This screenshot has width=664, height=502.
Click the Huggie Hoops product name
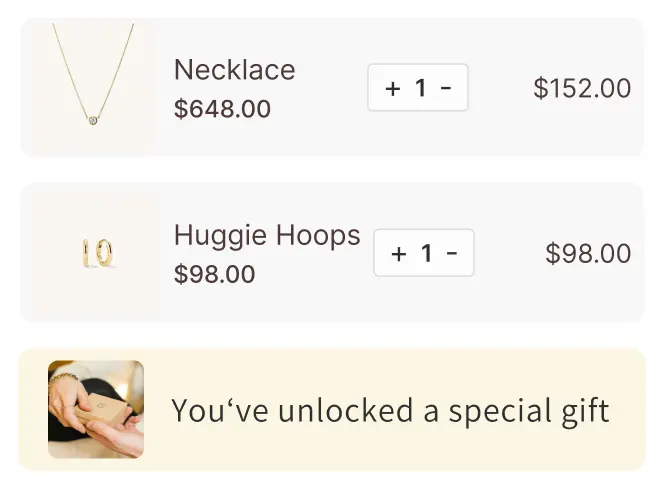(267, 236)
